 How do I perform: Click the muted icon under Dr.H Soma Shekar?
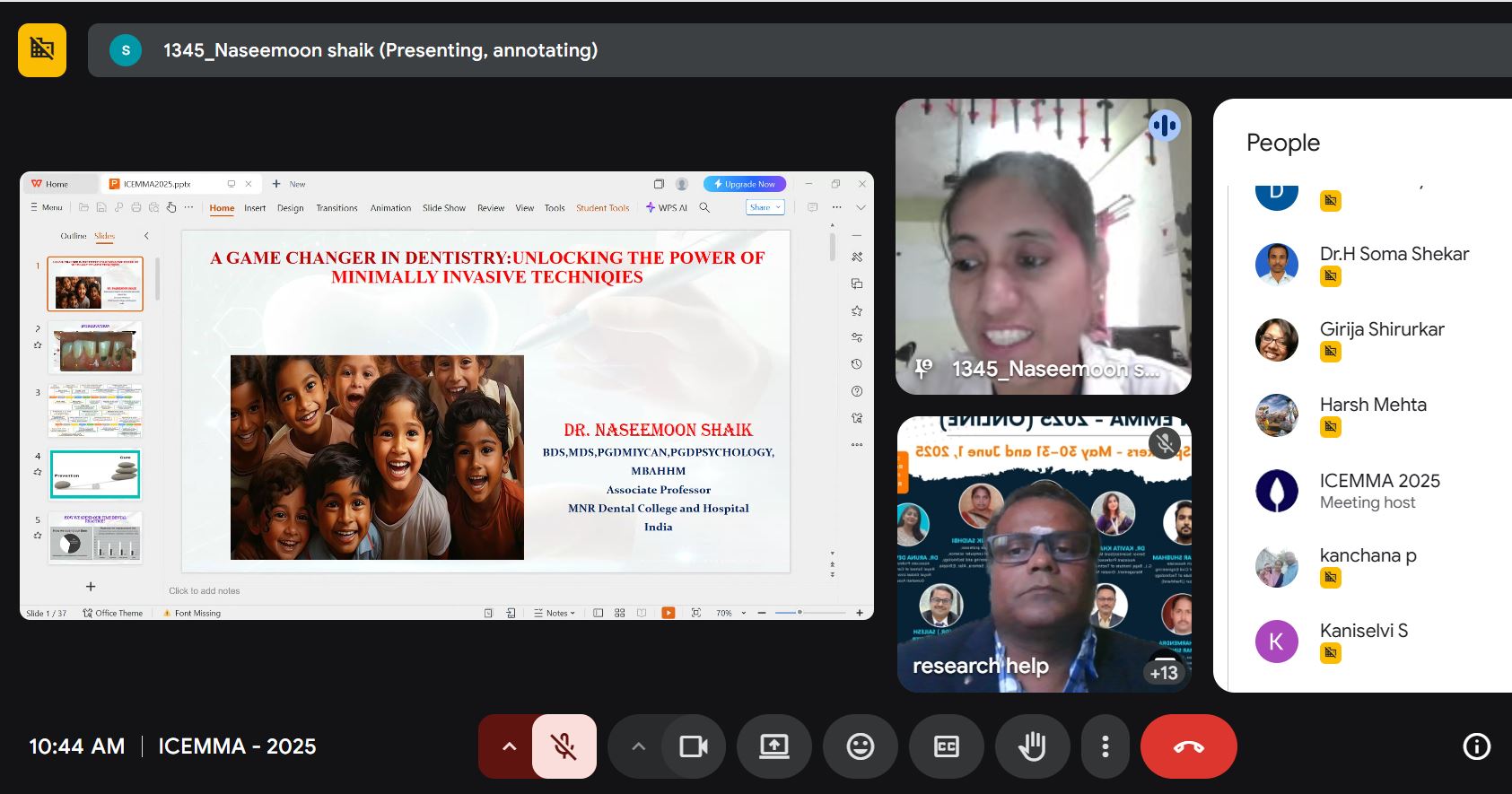[x=1331, y=276]
